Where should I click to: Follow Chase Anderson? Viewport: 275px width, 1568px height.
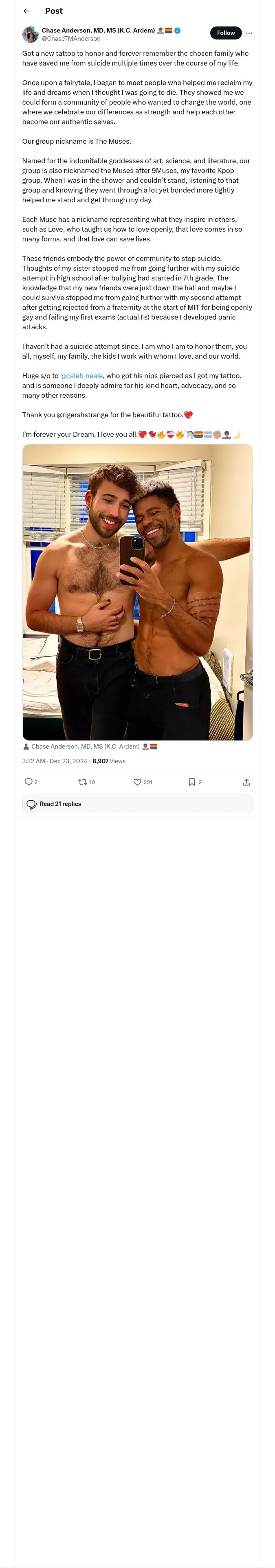(226, 33)
